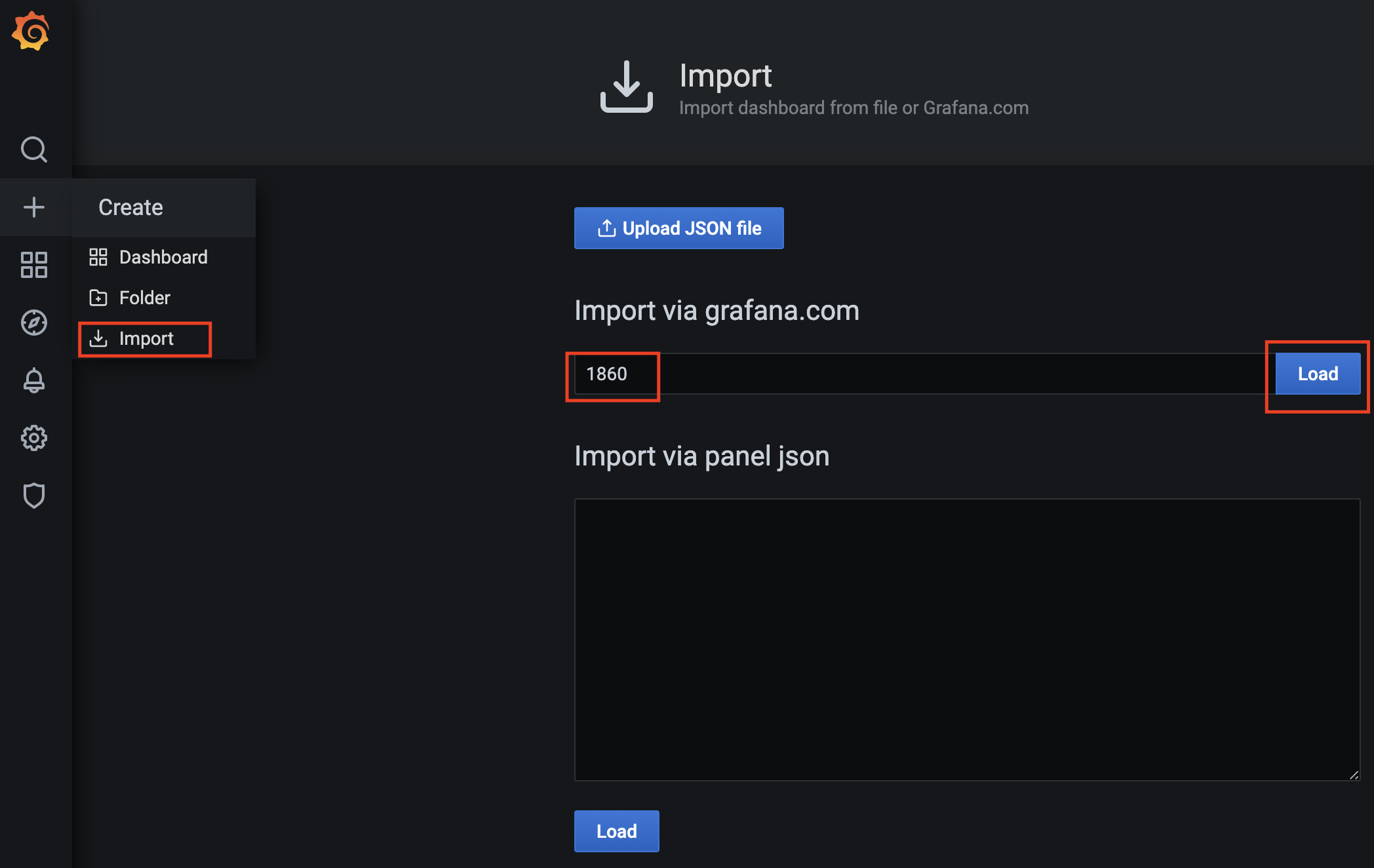Screen dimensions: 1374x868
Task: Click the grafana.com dashboard ID input
Action: click(918, 374)
